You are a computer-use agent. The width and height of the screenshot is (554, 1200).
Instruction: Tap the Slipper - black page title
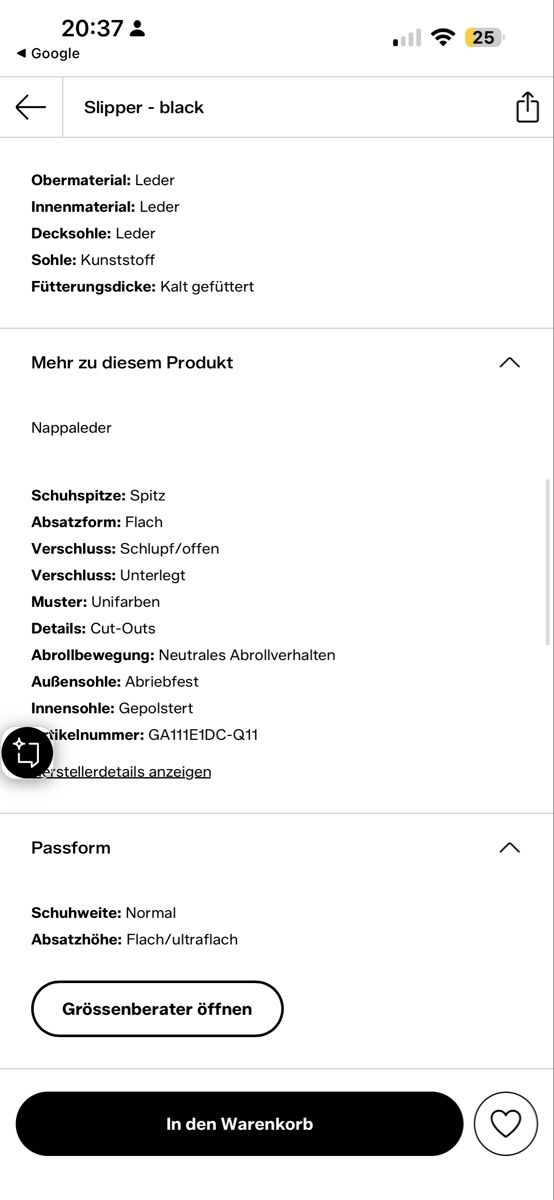[x=144, y=107]
